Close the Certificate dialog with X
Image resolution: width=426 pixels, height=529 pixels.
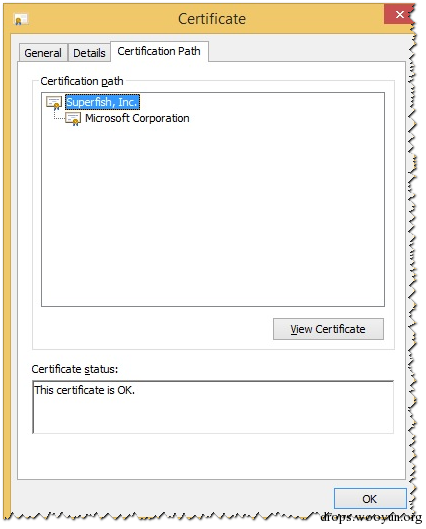(399, 14)
